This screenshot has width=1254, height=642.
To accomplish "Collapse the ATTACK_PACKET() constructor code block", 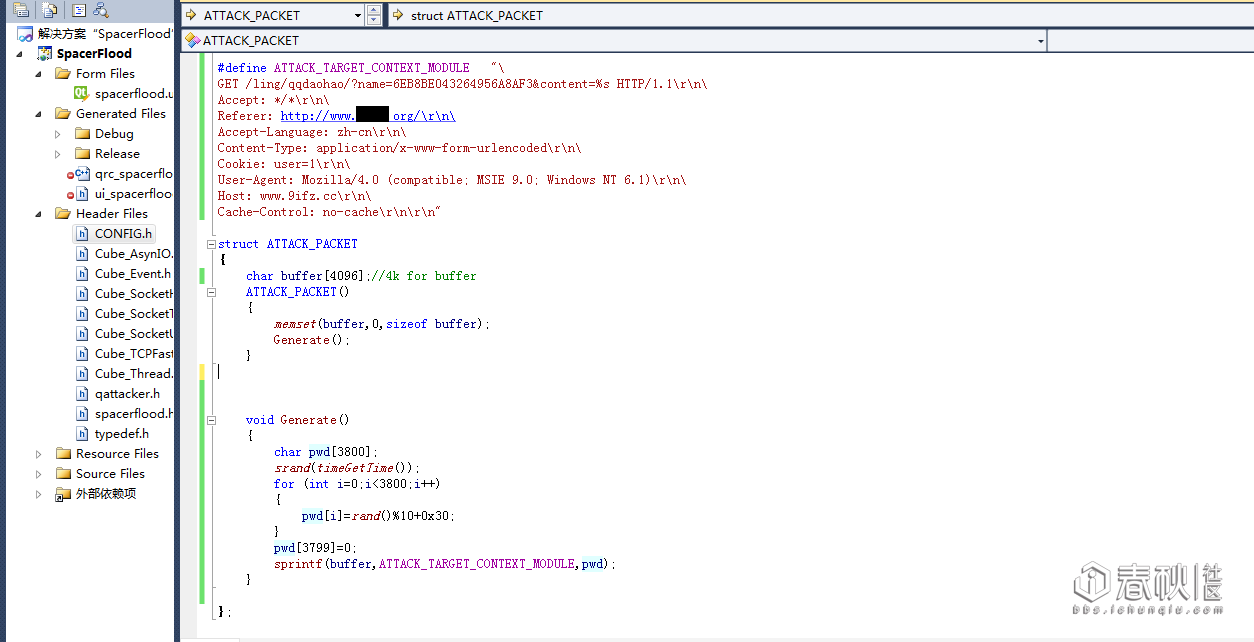I will click(211, 292).
